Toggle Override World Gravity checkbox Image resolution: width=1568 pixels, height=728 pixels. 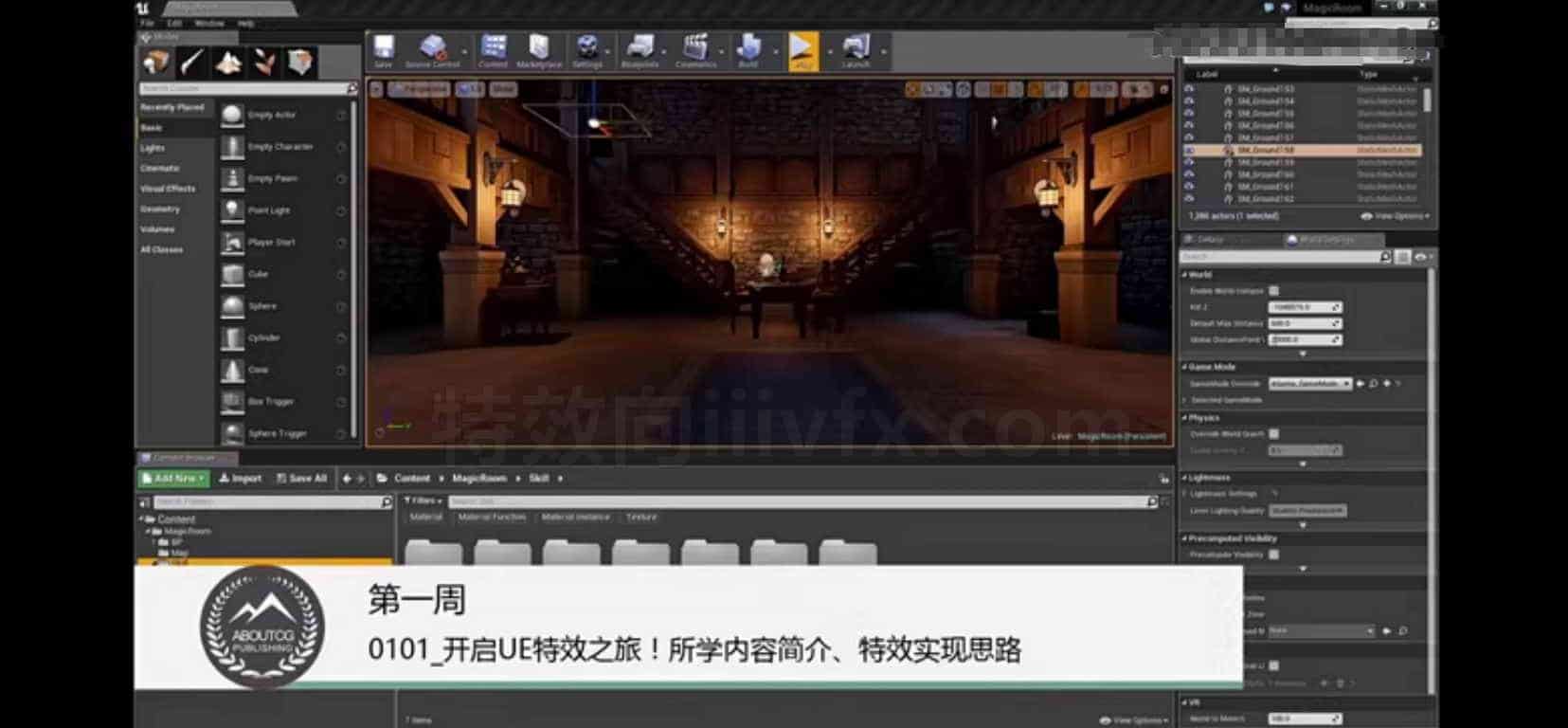(1274, 434)
